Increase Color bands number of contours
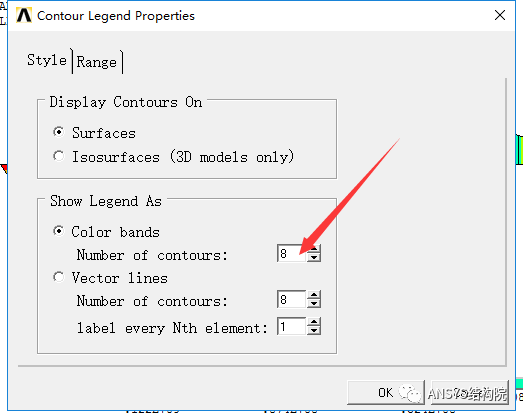The width and height of the screenshot is (523, 418). (x=314, y=249)
